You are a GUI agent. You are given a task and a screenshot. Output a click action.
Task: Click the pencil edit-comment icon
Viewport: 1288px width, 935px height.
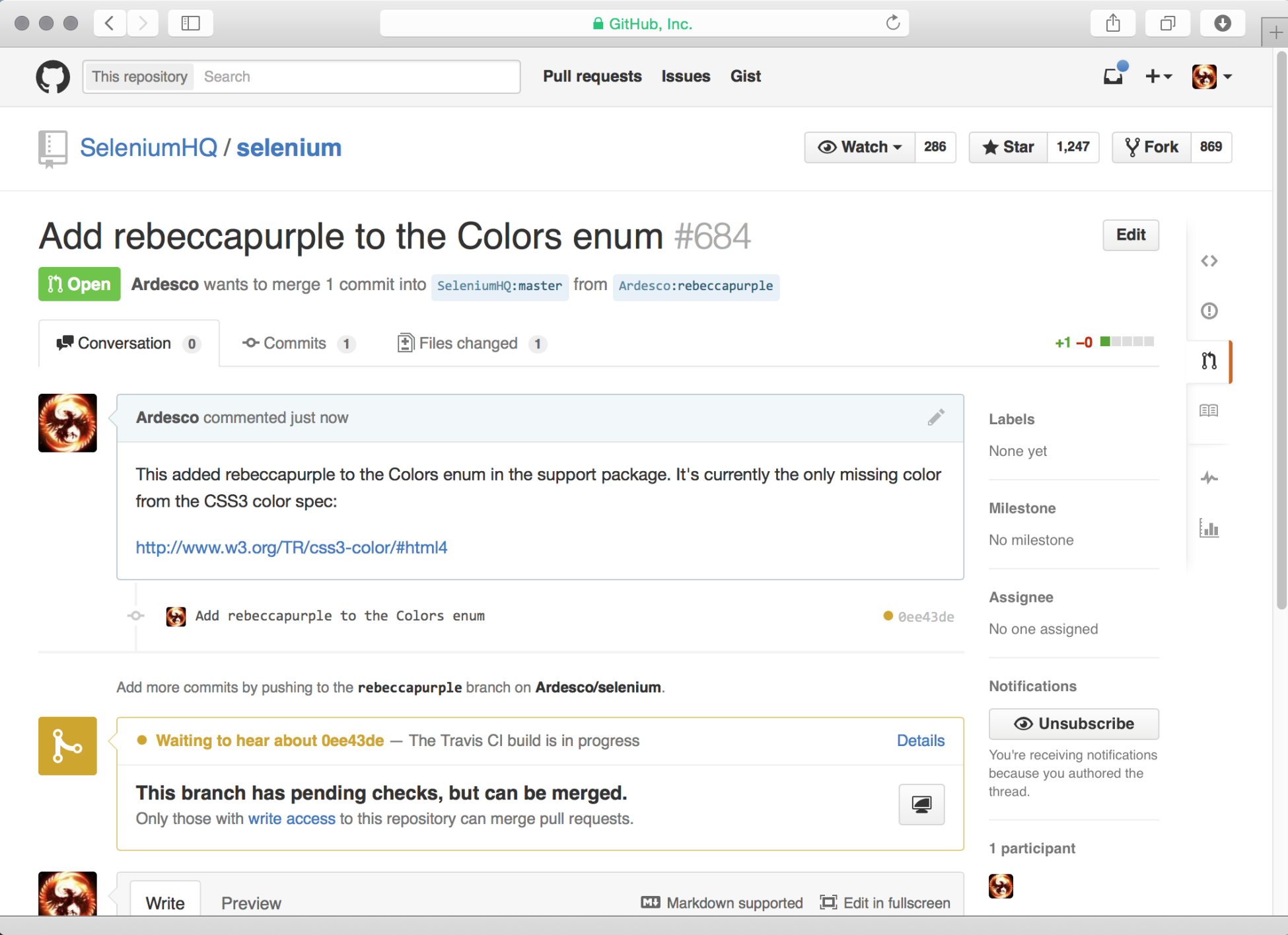tap(935, 418)
